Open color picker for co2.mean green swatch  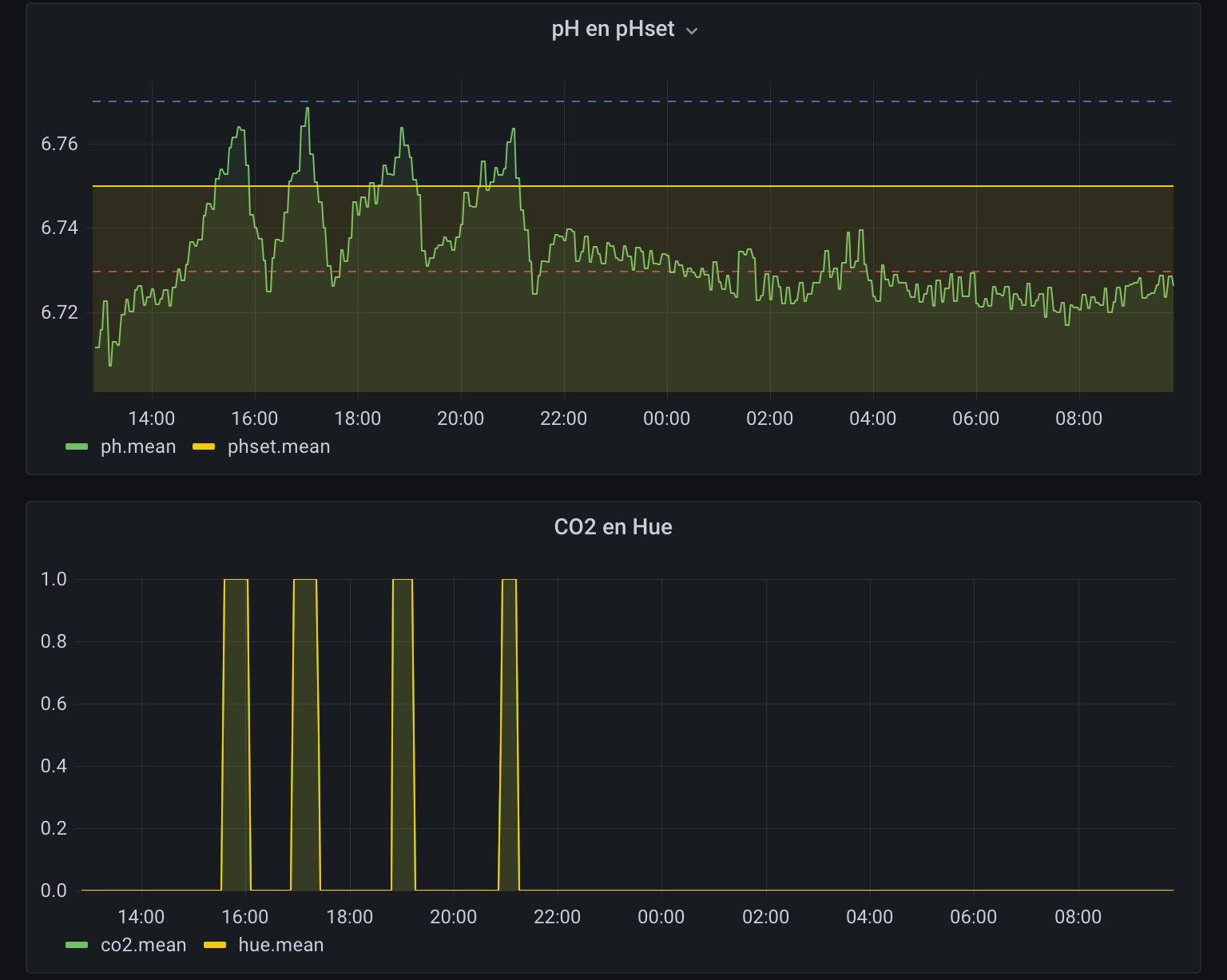[77, 945]
